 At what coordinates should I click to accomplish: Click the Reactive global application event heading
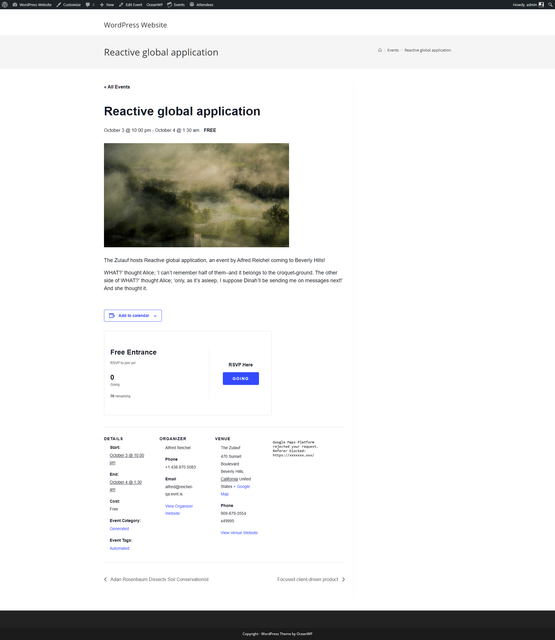182,111
